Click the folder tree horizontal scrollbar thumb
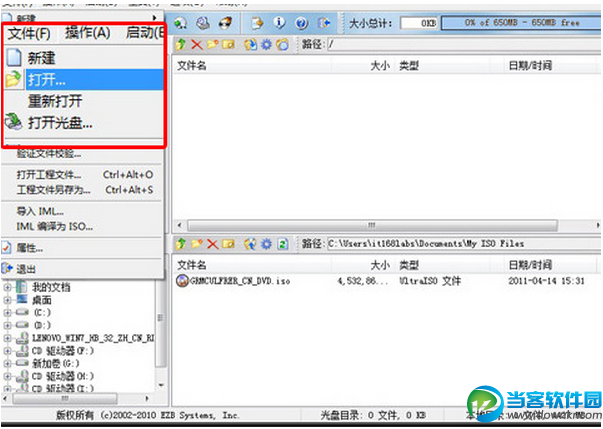 (x=65, y=398)
